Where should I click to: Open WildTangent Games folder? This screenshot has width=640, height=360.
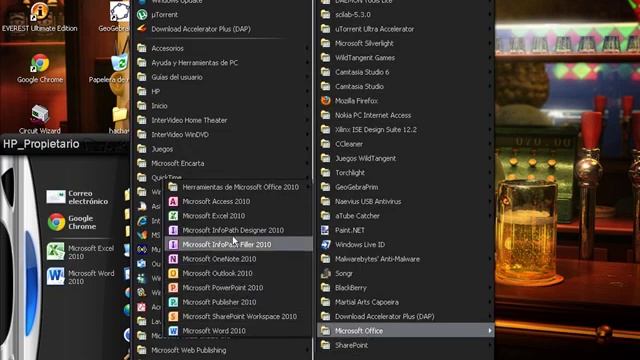tap(405, 58)
